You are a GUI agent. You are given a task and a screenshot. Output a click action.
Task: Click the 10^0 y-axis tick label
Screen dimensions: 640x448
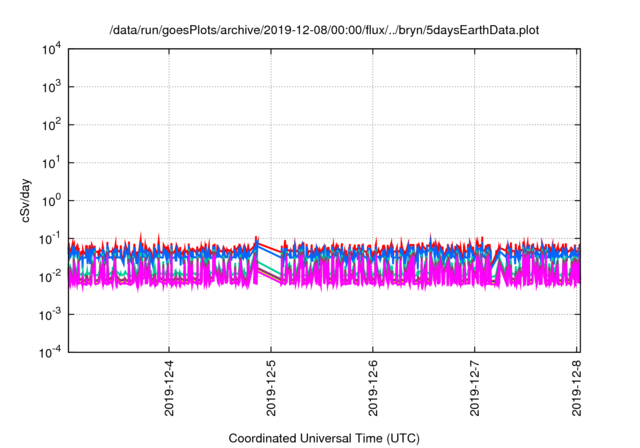pyautogui.click(x=51, y=201)
